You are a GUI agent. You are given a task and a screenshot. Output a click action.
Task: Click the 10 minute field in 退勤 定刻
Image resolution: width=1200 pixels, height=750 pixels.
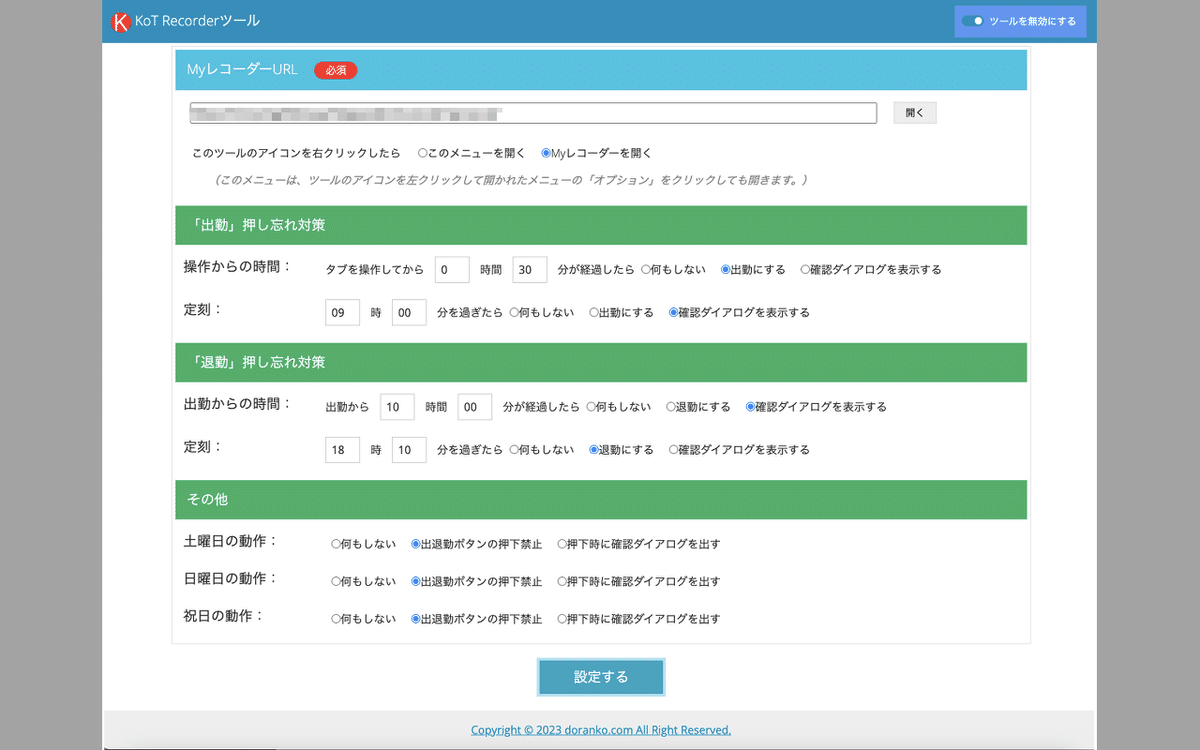point(409,450)
